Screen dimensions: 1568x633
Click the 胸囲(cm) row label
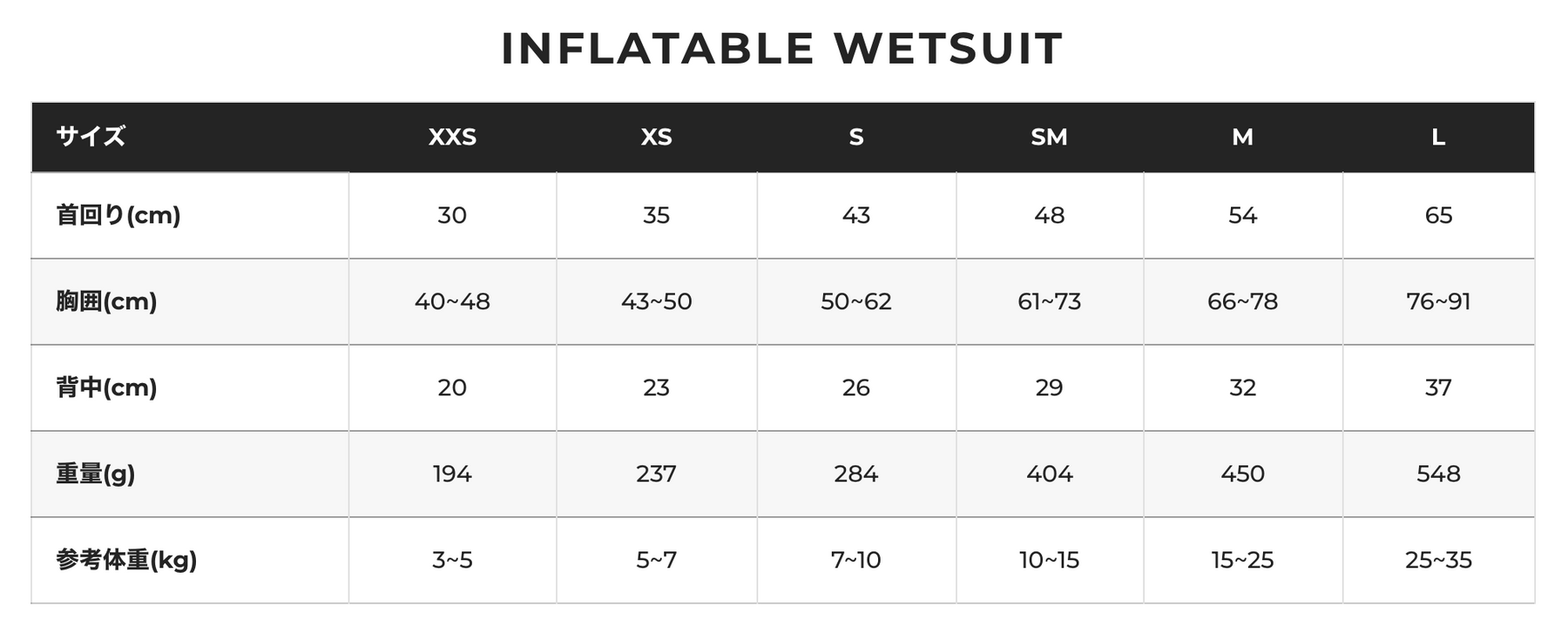click(106, 301)
